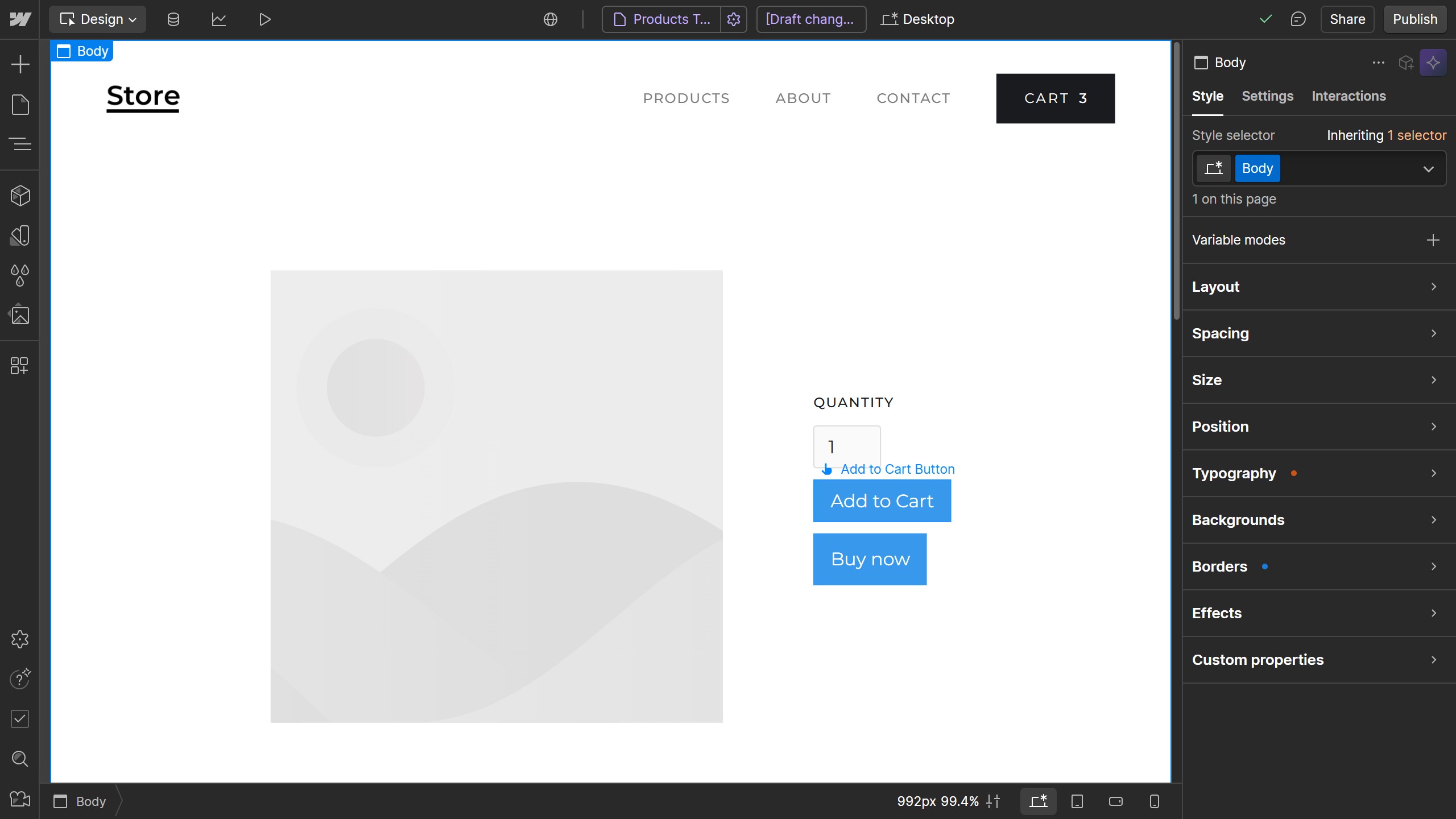The height and width of the screenshot is (819, 1456).
Task: Open the Design mode dropdown
Action: pyautogui.click(x=97, y=19)
